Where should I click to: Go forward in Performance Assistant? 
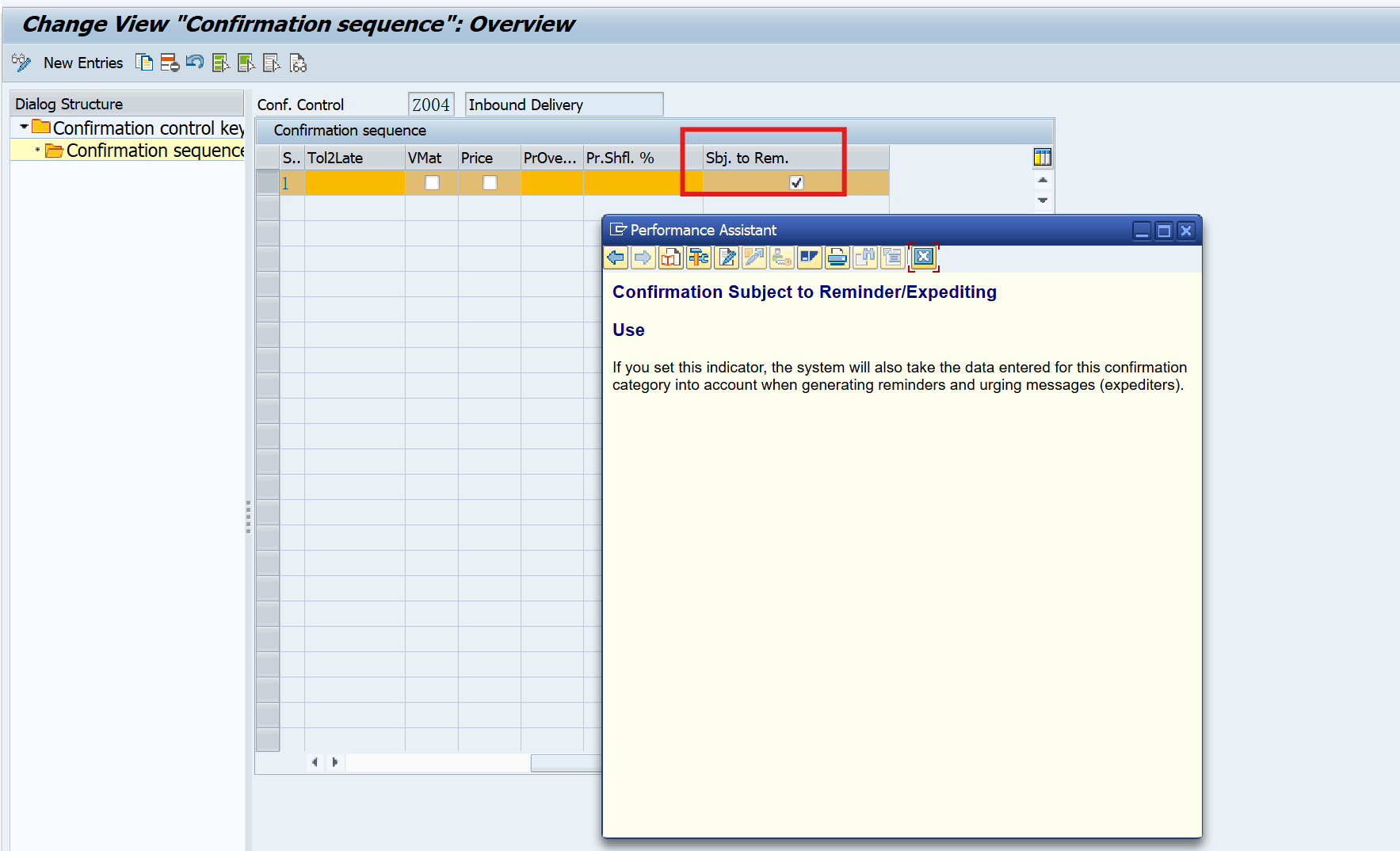coord(643,257)
